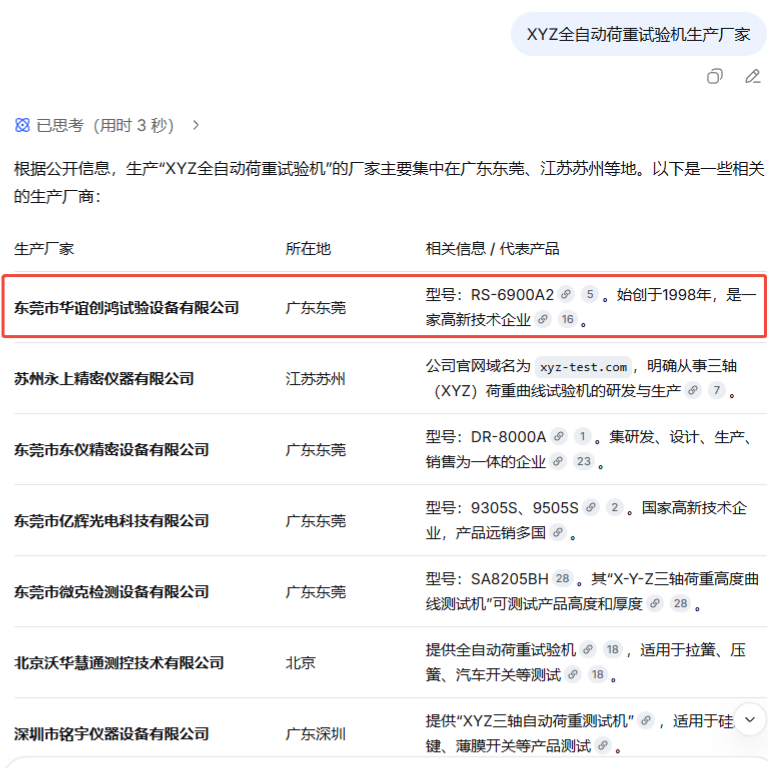The image size is (768, 768).
Task: Select 东莞市东仪精密设备有限公司 company name
Action: click(x=111, y=450)
